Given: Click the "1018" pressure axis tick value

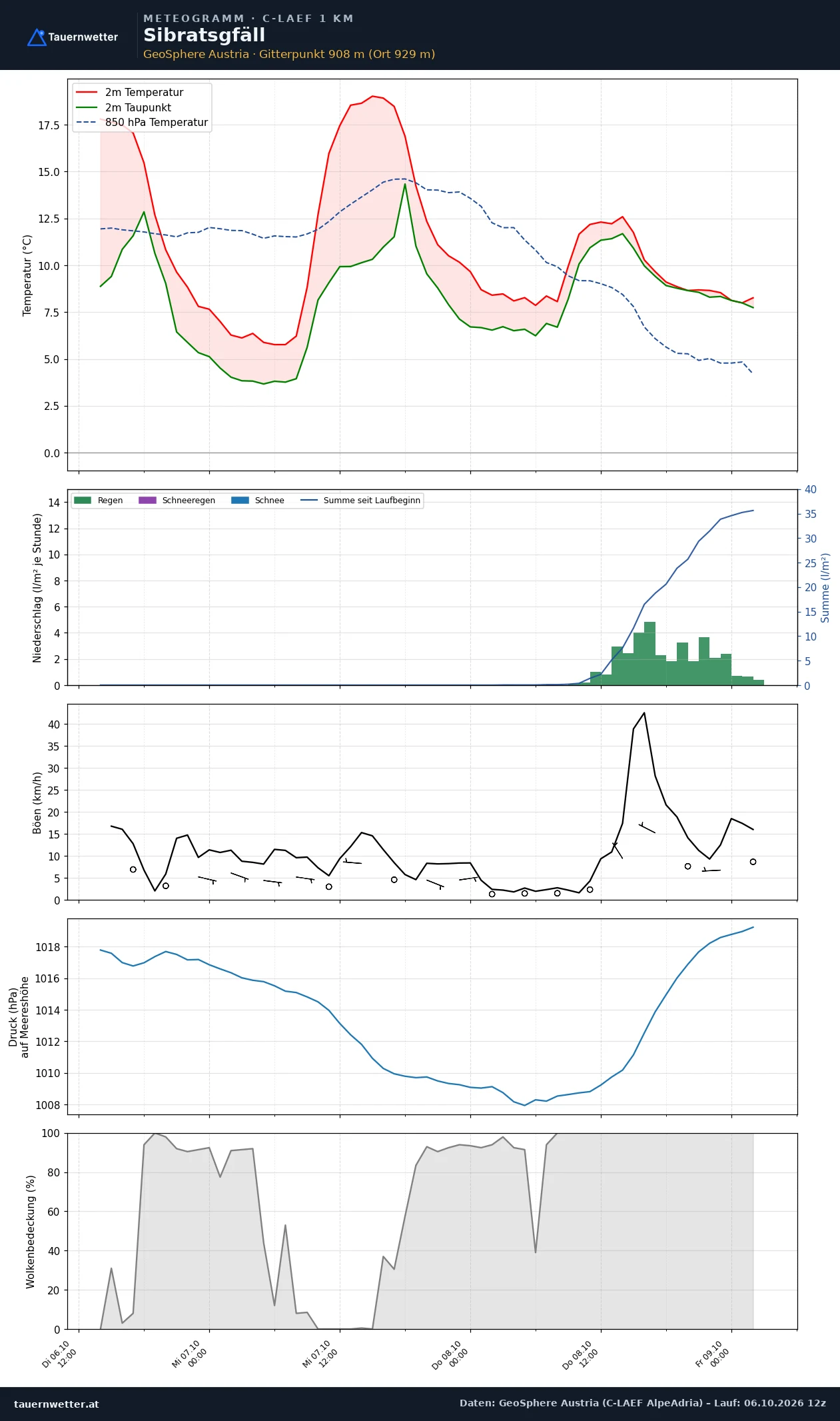Looking at the screenshot, I should coord(47,947).
